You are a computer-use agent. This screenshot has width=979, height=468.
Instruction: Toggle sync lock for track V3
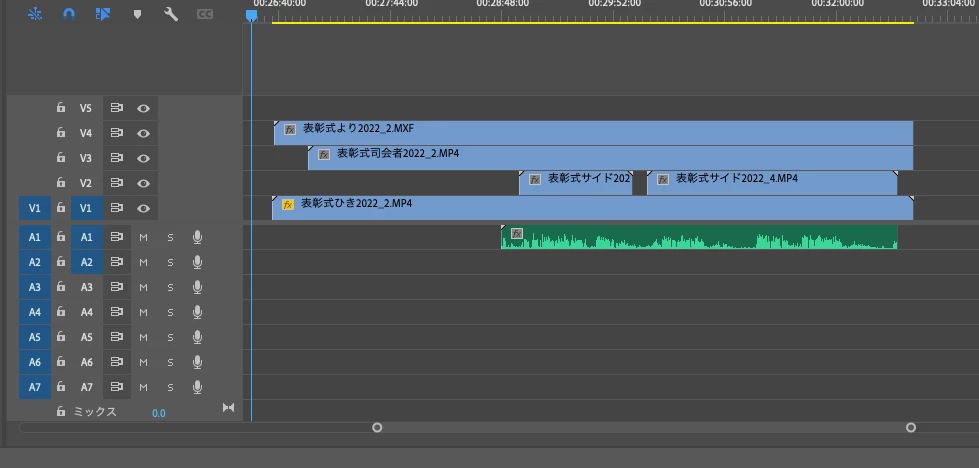pyautogui.click(x=117, y=158)
